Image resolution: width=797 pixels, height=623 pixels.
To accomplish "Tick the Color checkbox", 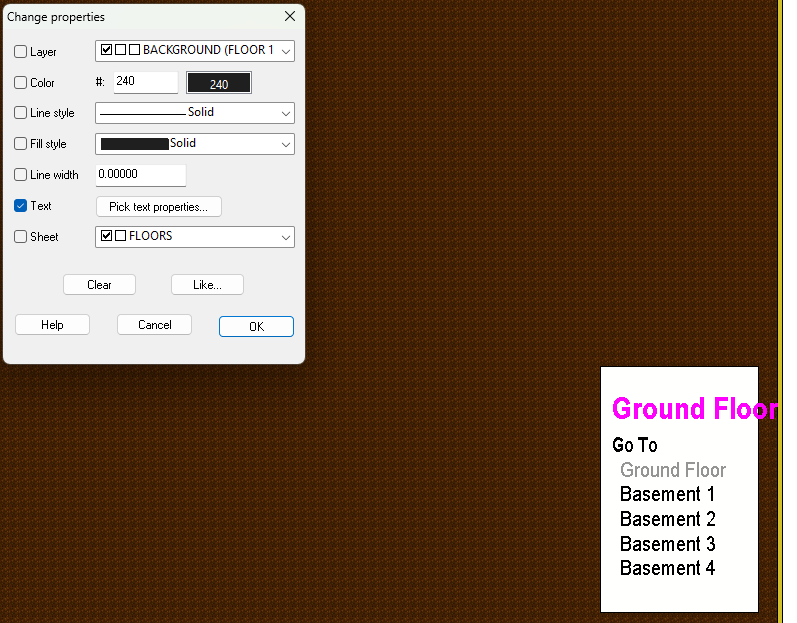I will pos(21,83).
